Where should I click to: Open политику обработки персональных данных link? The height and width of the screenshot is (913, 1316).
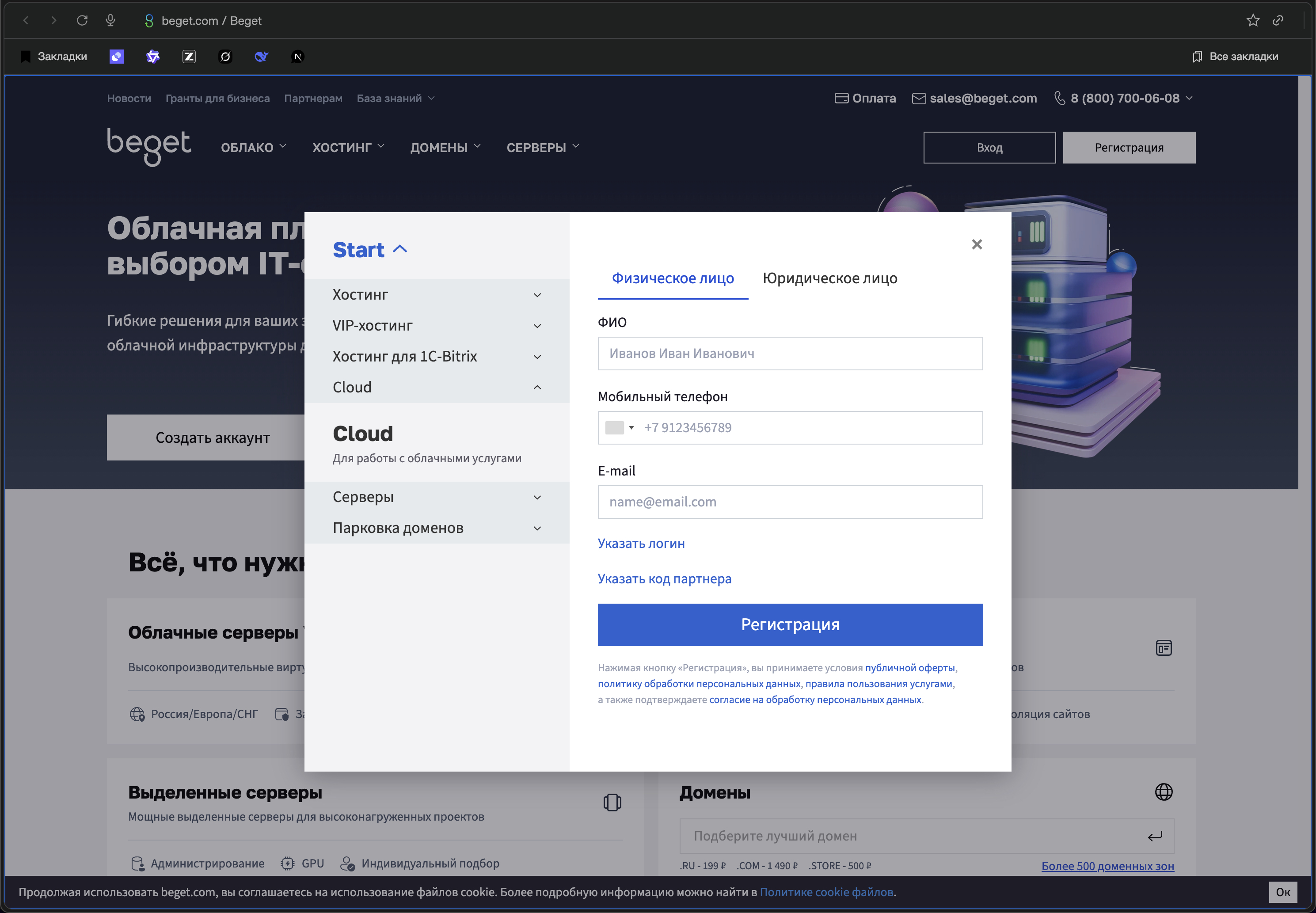[x=699, y=684]
